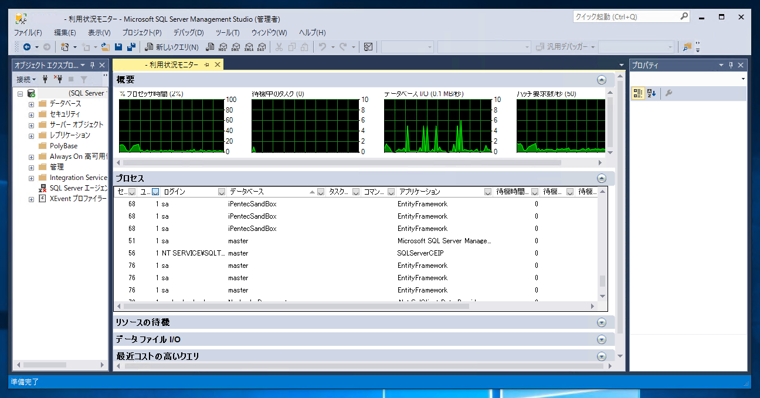
Task: Click the find in files icon
Action: [687, 47]
